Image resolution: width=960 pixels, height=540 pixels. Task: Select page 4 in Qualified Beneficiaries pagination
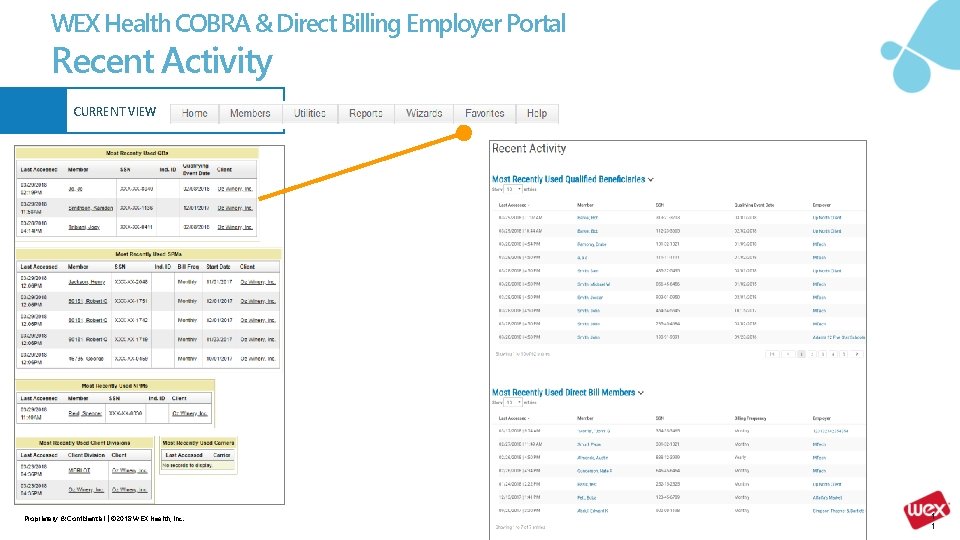[x=833, y=354]
